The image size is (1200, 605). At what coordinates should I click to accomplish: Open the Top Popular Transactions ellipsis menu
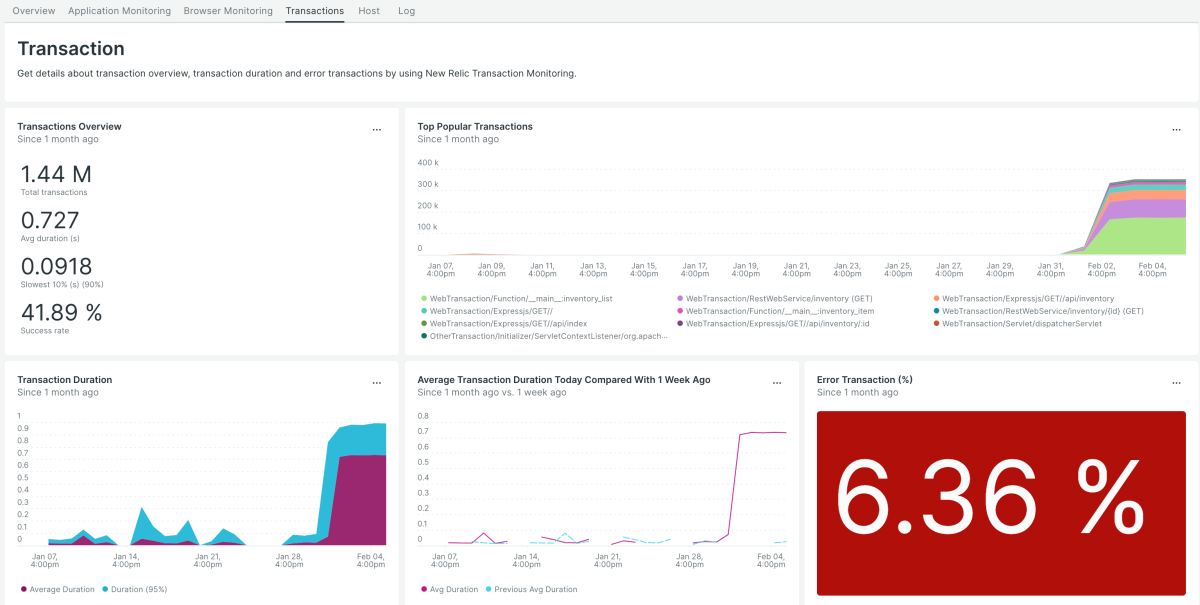pos(1177,130)
